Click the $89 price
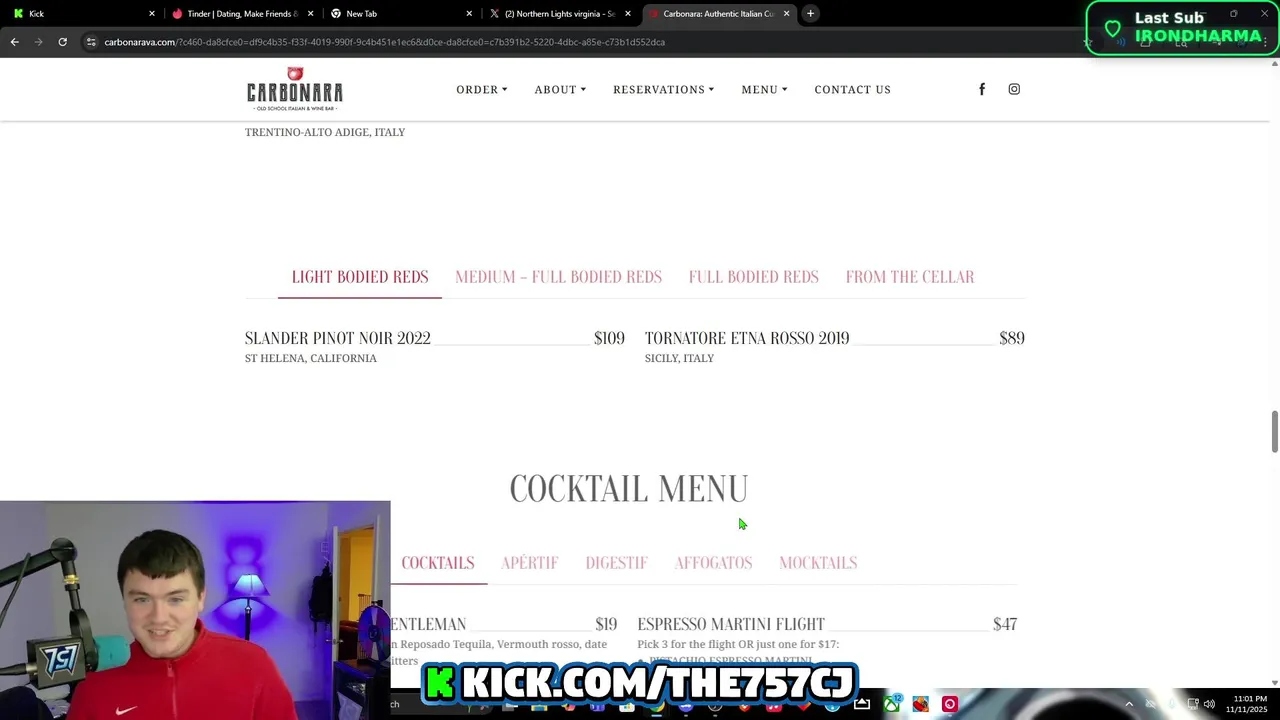 click(1012, 338)
